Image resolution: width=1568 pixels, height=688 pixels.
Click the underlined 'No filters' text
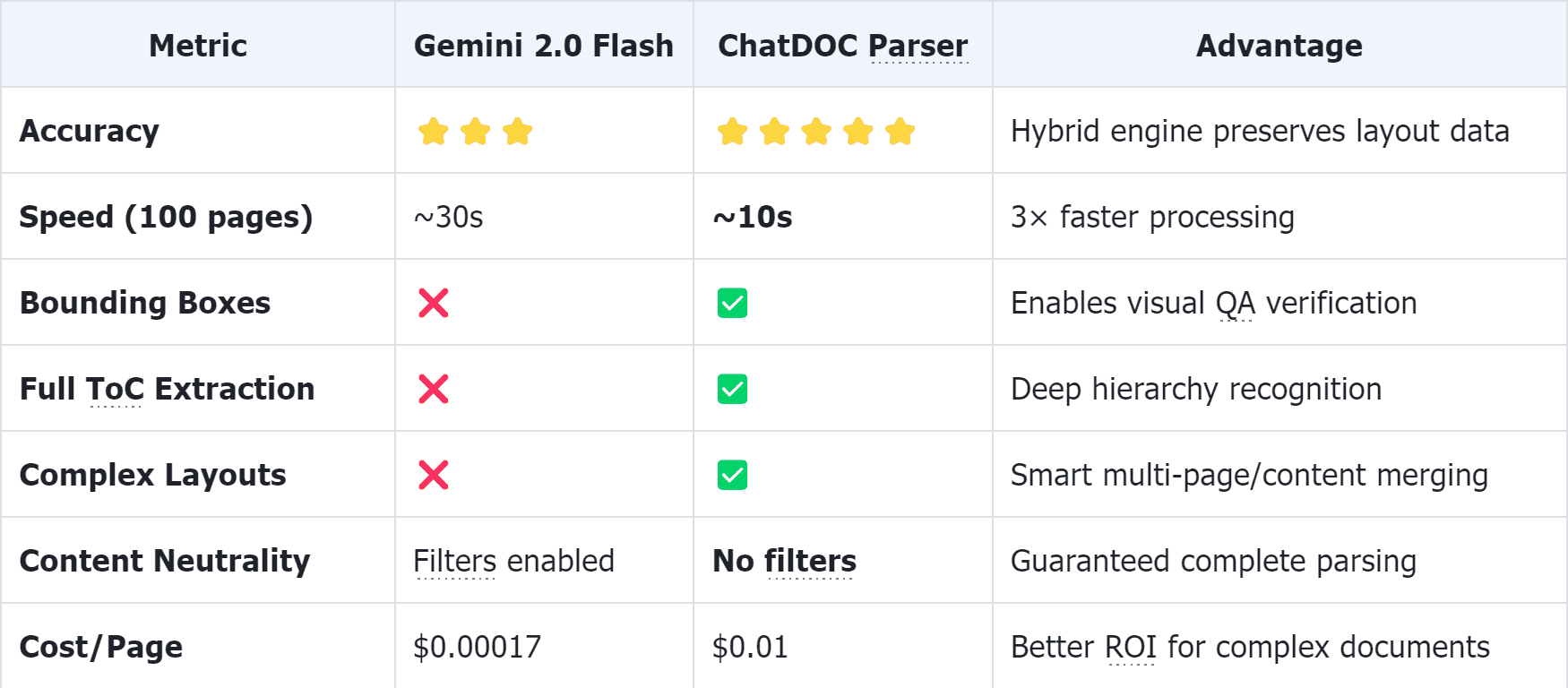tap(810, 562)
